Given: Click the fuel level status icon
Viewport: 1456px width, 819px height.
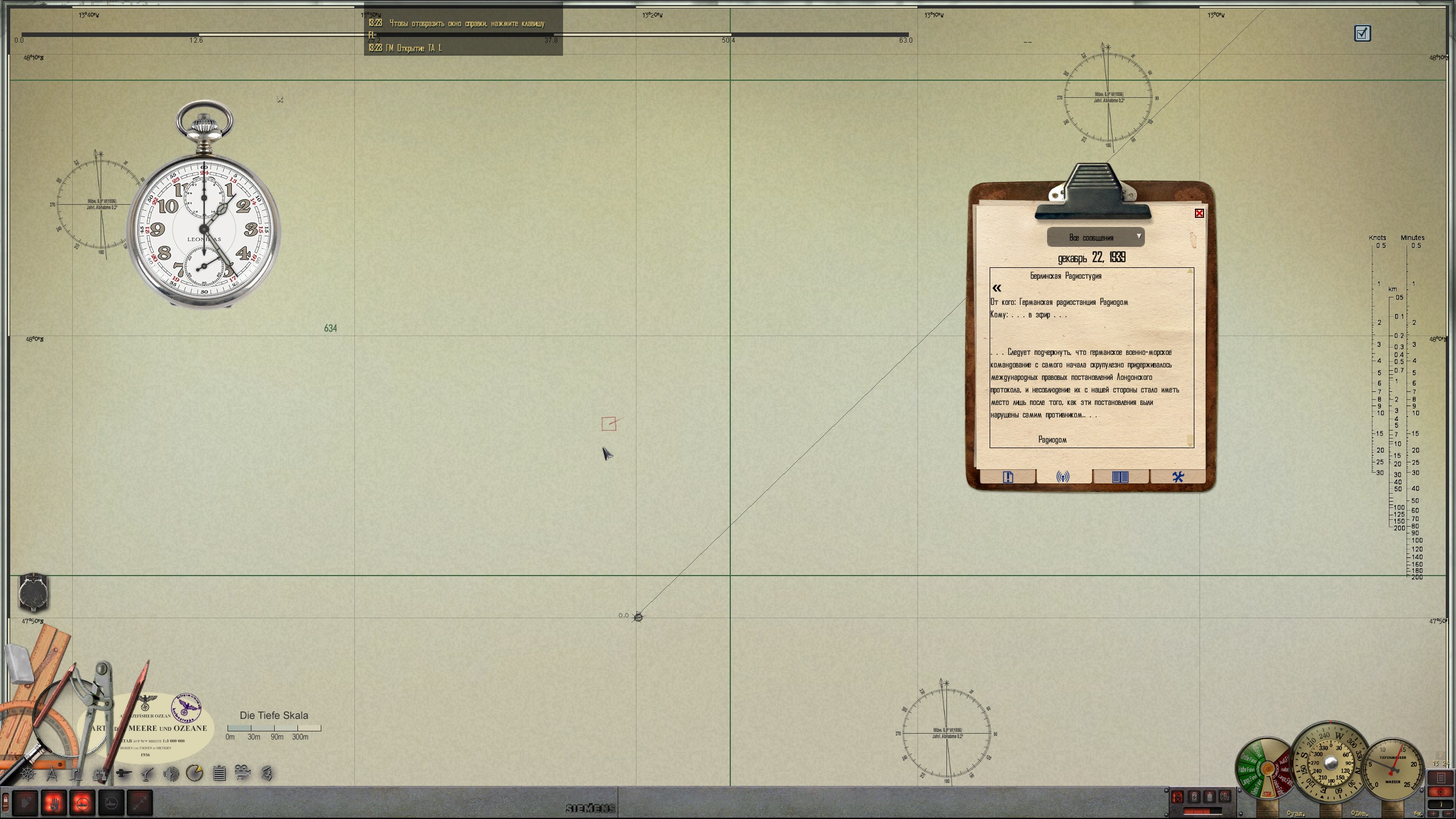Looking at the screenshot, I should click(x=1178, y=797).
